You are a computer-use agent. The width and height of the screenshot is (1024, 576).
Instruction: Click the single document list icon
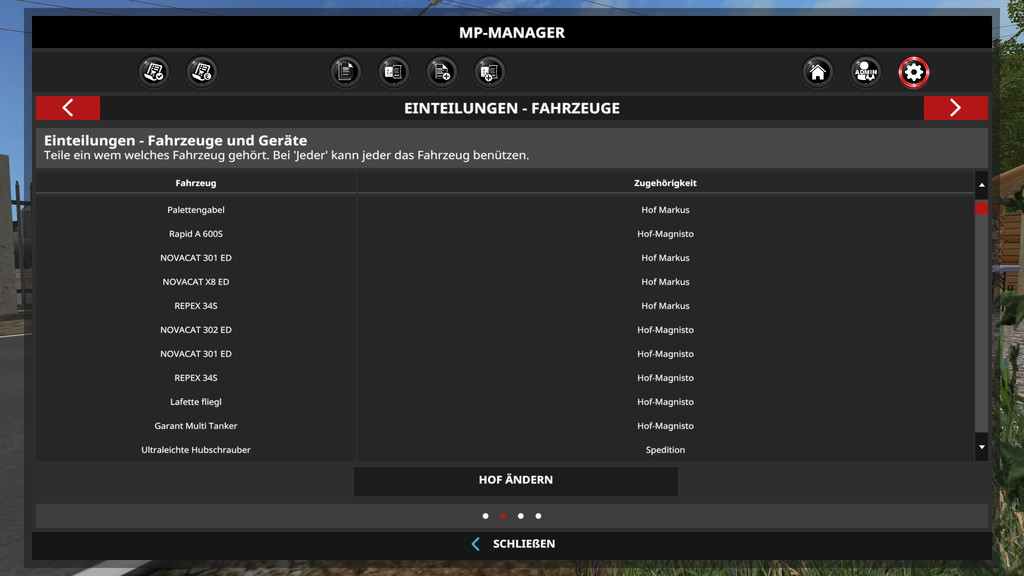coord(346,72)
